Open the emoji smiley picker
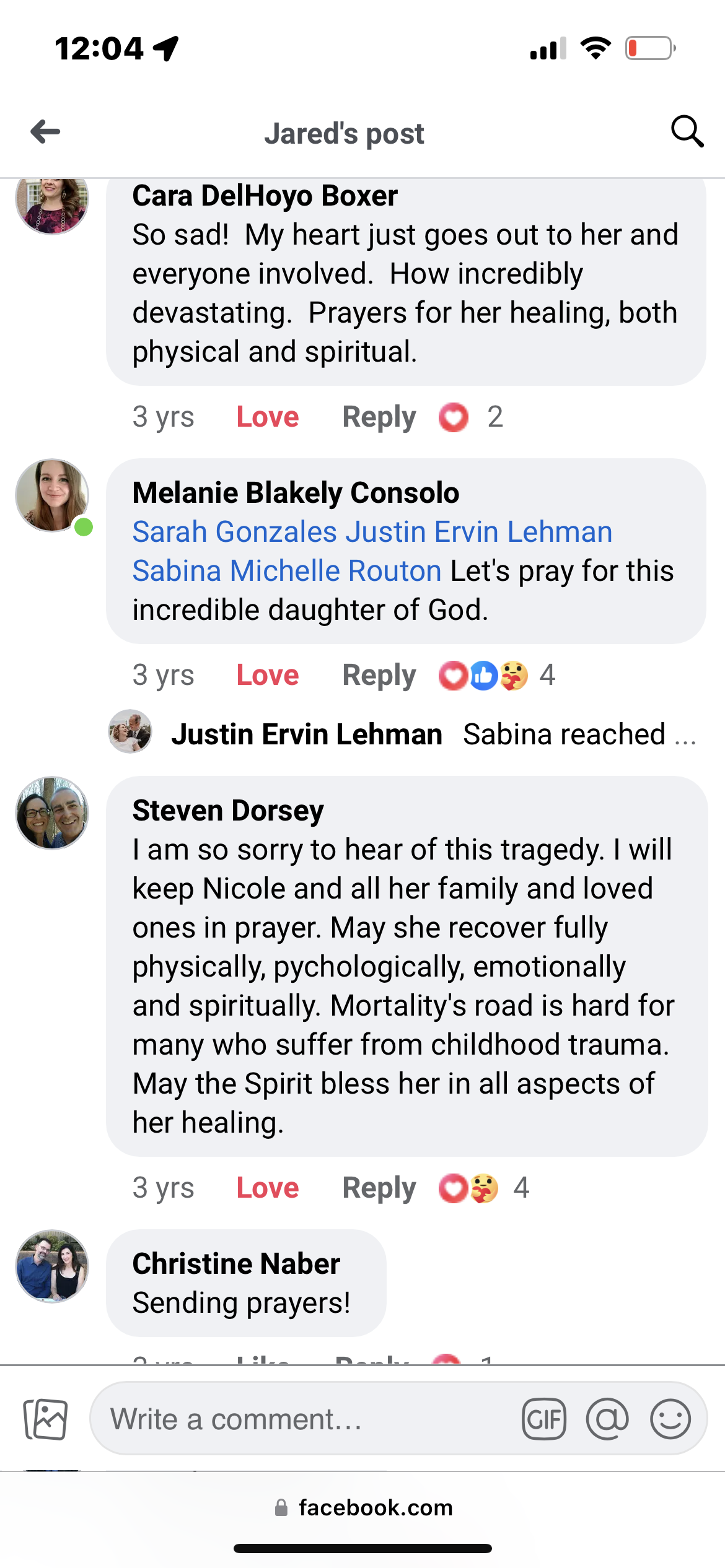725x1568 pixels. (x=670, y=1419)
